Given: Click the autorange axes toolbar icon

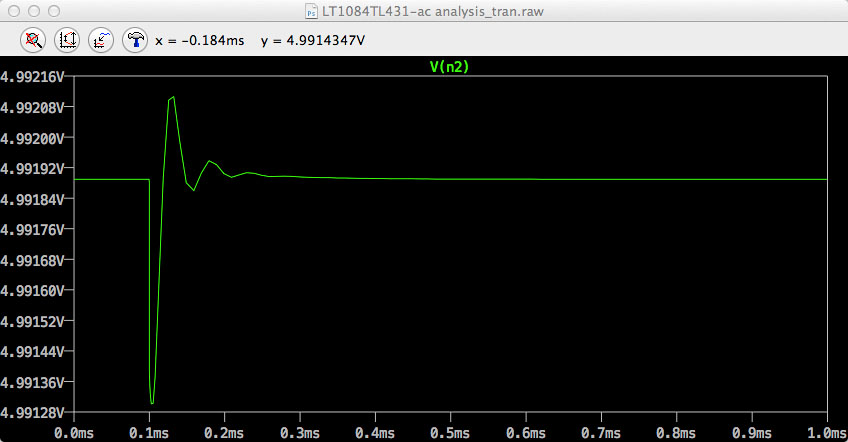Looking at the screenshot, I should [x=67, y=41].
